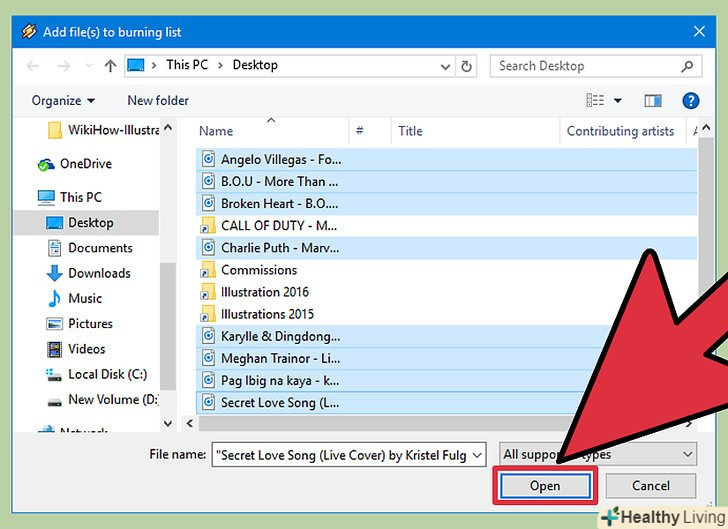Toggle the preview pane icon
The width and height of the screenshot is (728, 529).
653,101
